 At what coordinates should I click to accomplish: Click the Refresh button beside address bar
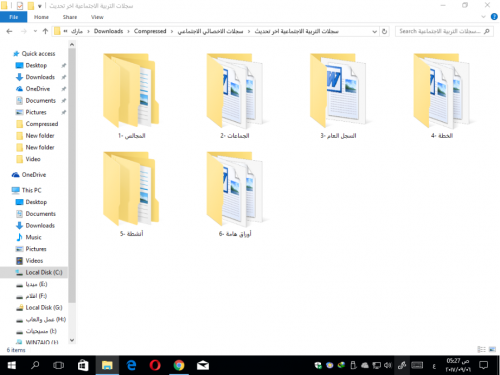coord(384,31)
